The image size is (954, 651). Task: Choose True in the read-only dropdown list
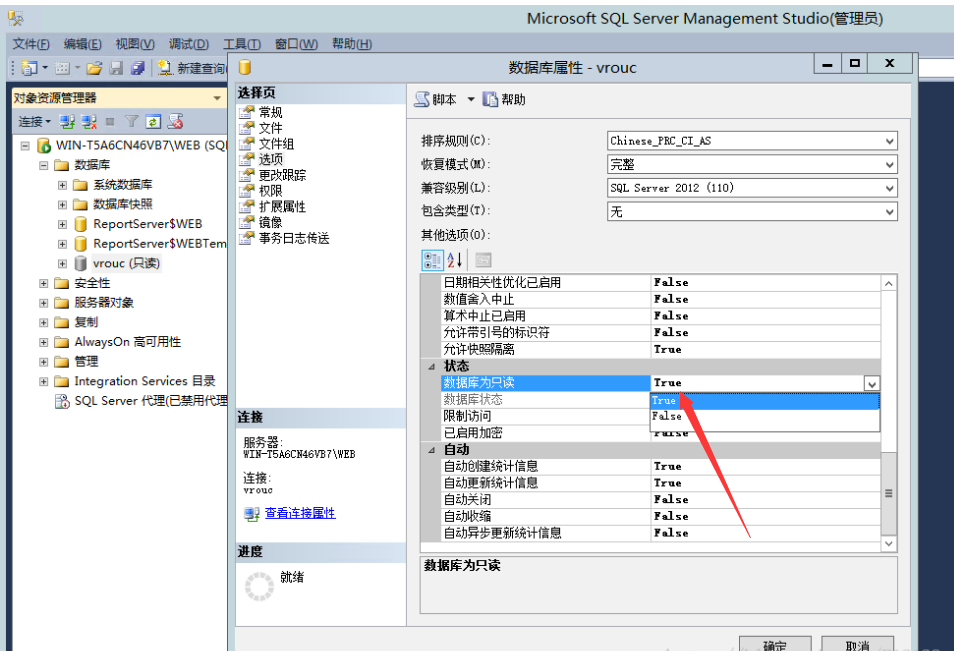coord(765,401)
